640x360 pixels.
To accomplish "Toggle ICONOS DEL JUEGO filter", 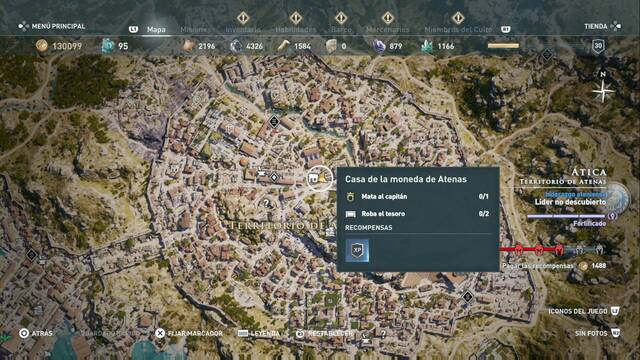I will coord(584,311).
